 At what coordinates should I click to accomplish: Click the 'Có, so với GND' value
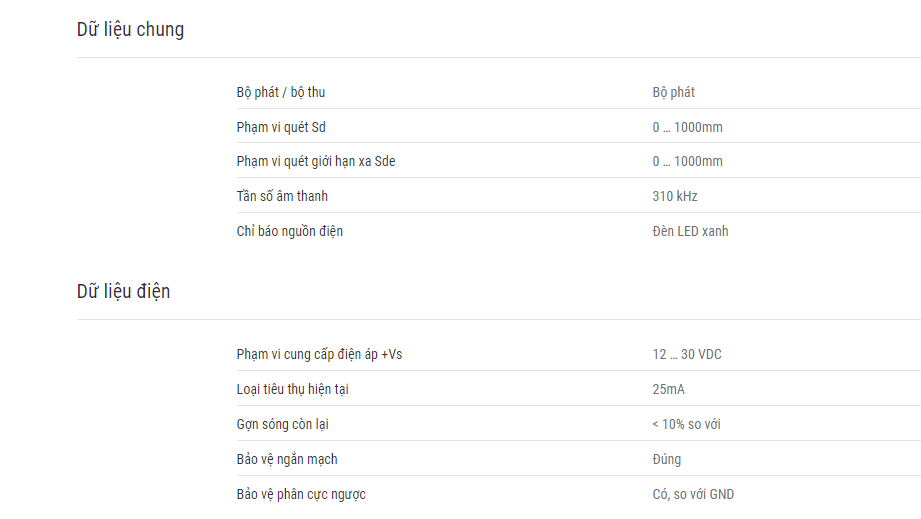pos(693,494)
